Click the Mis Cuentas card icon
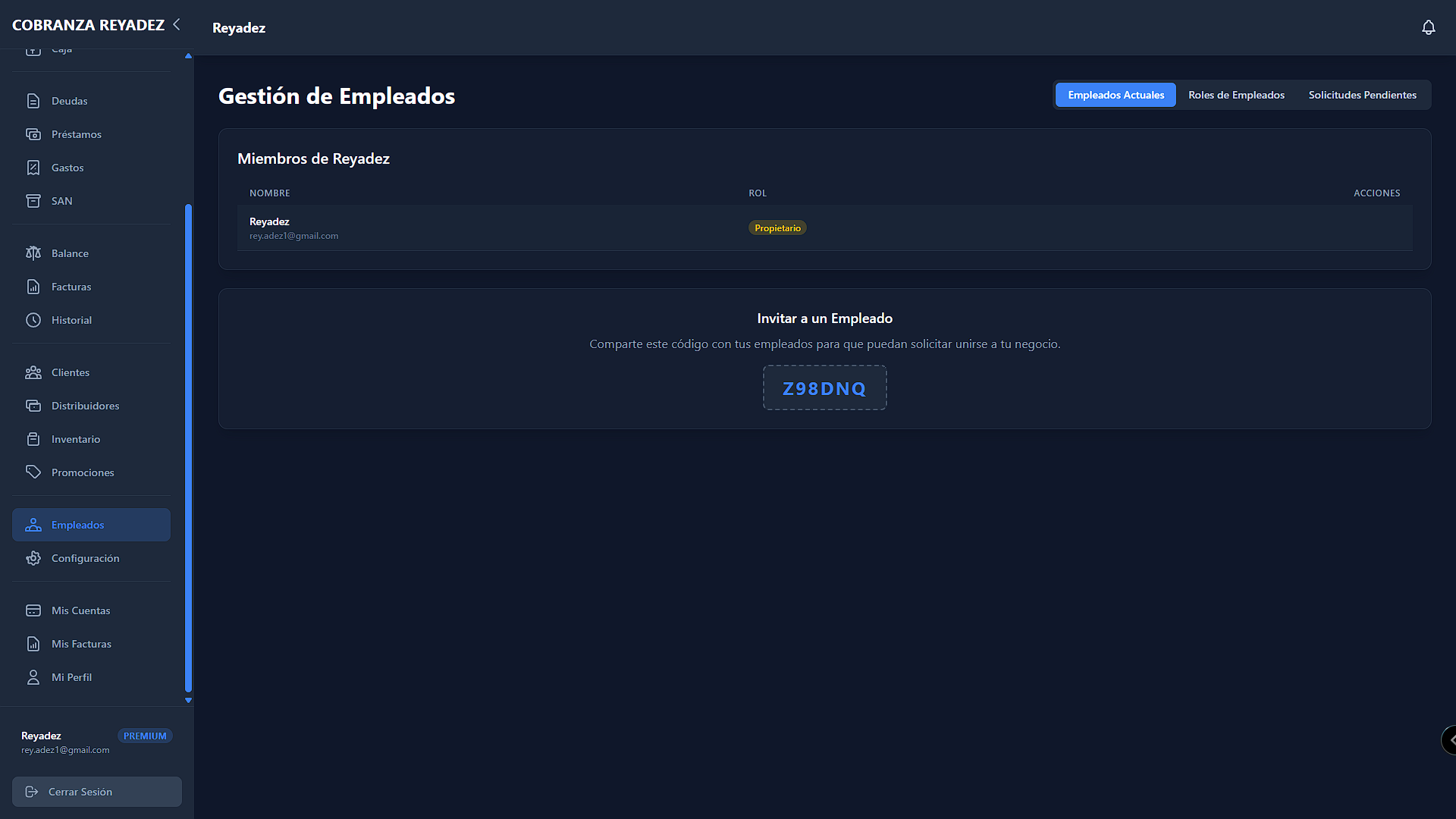The height and width of the screenshot is (819, 1456). coord(33,610)
